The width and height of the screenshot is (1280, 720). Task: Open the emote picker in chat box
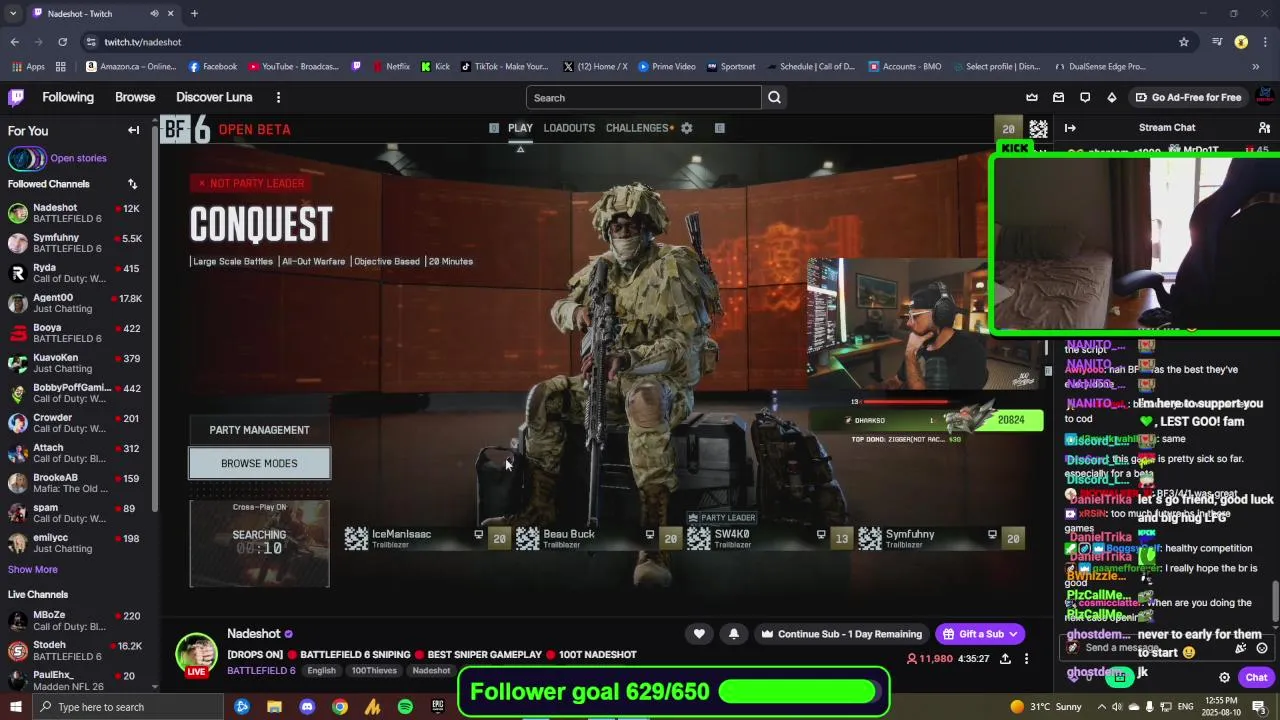click(1262, 648)
